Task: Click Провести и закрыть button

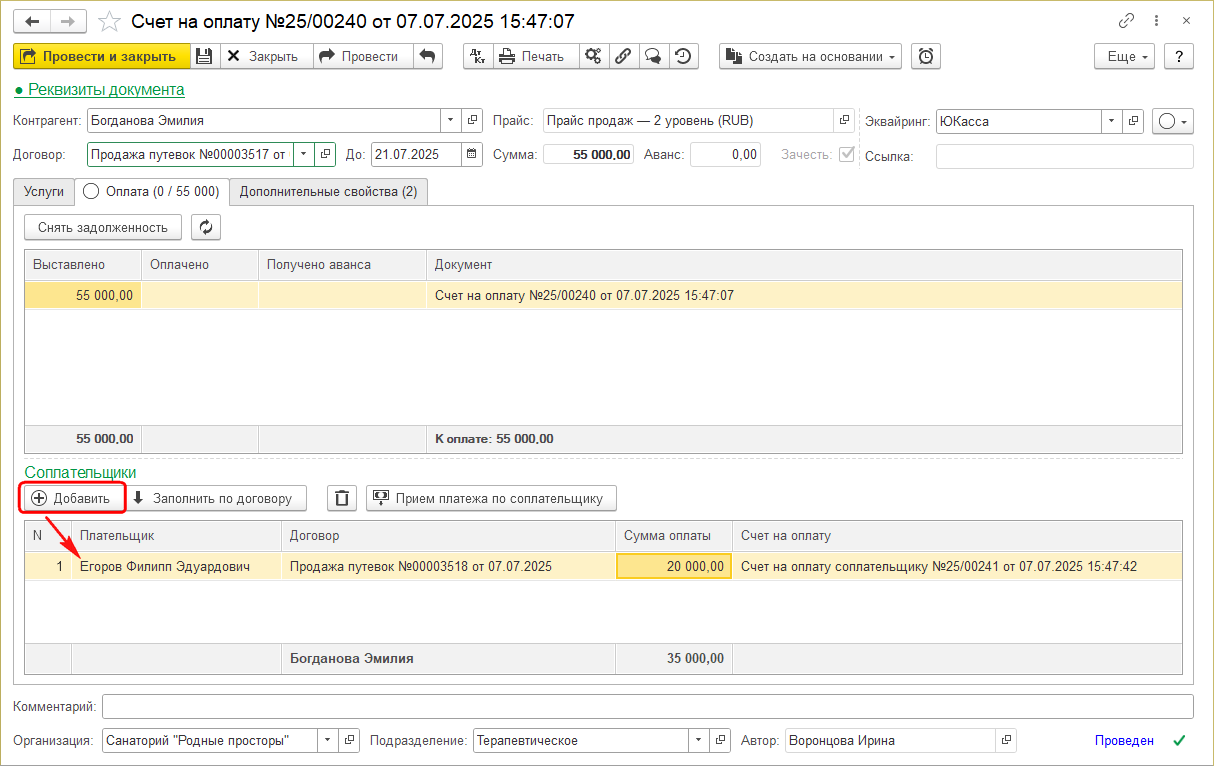Action: [101, 57]
